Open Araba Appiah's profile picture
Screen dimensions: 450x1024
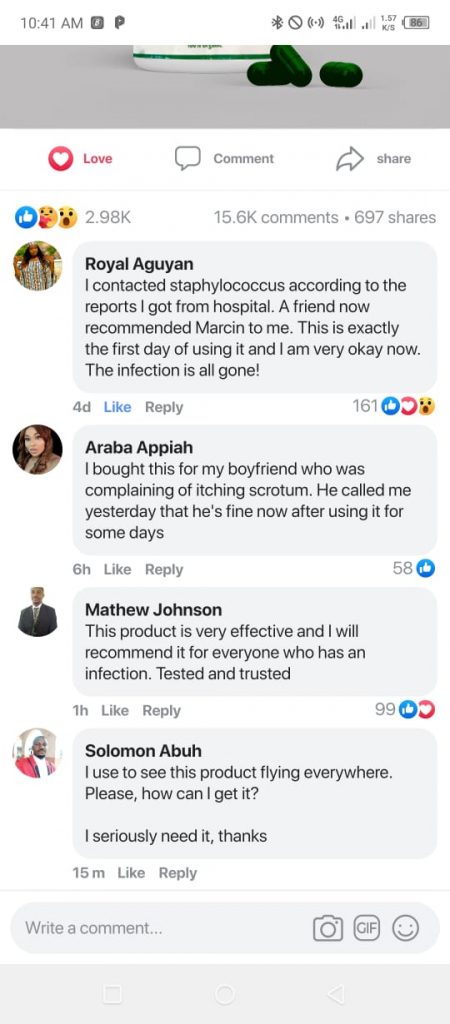pos(38,450)
